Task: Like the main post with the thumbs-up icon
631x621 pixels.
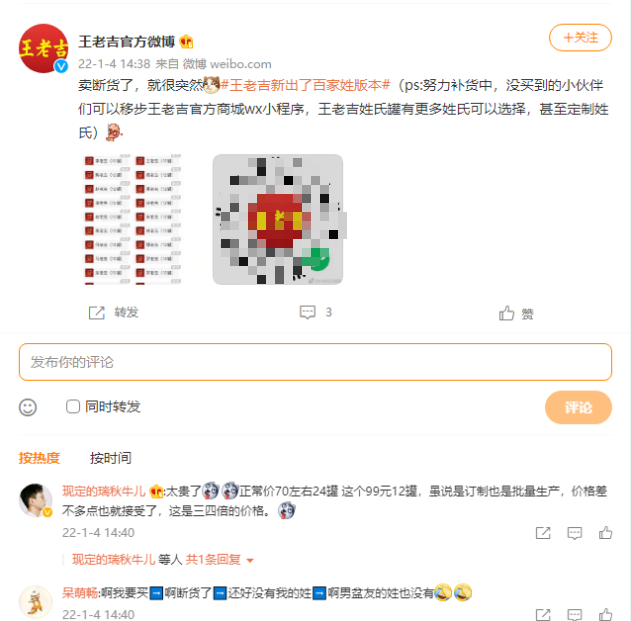Action: click(x=506, y=313)
